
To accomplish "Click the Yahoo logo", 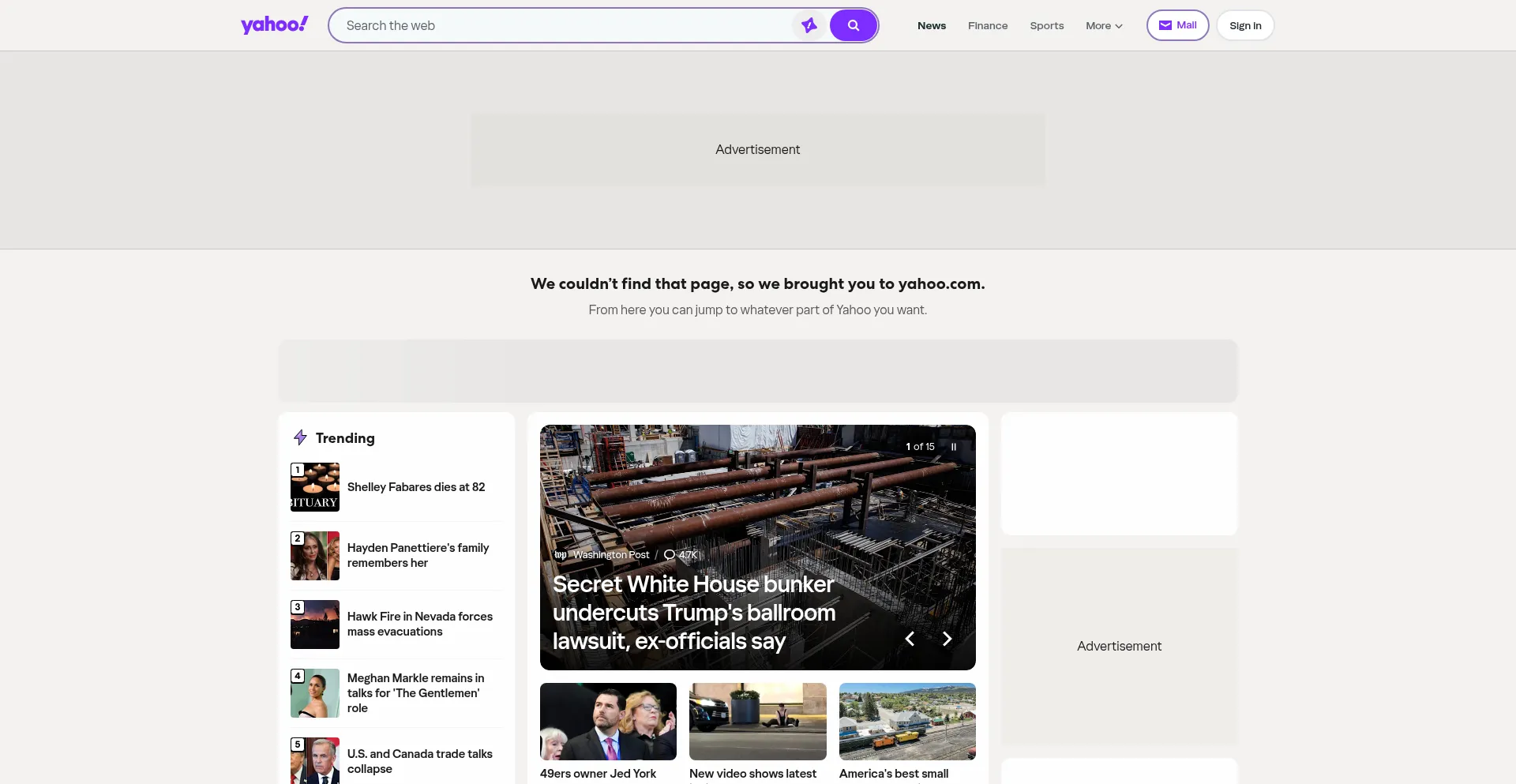I will point(274,25).
